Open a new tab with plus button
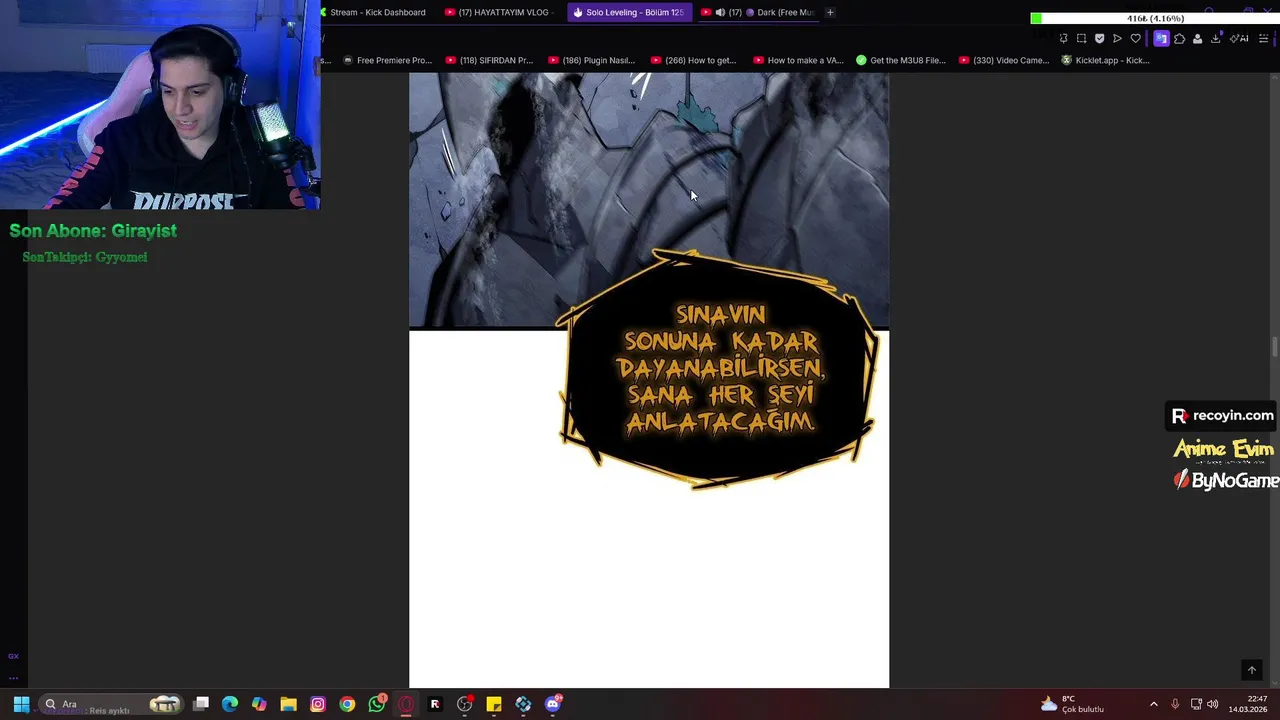Screen dimensions: 1280x720 click(x=830, y=12)
